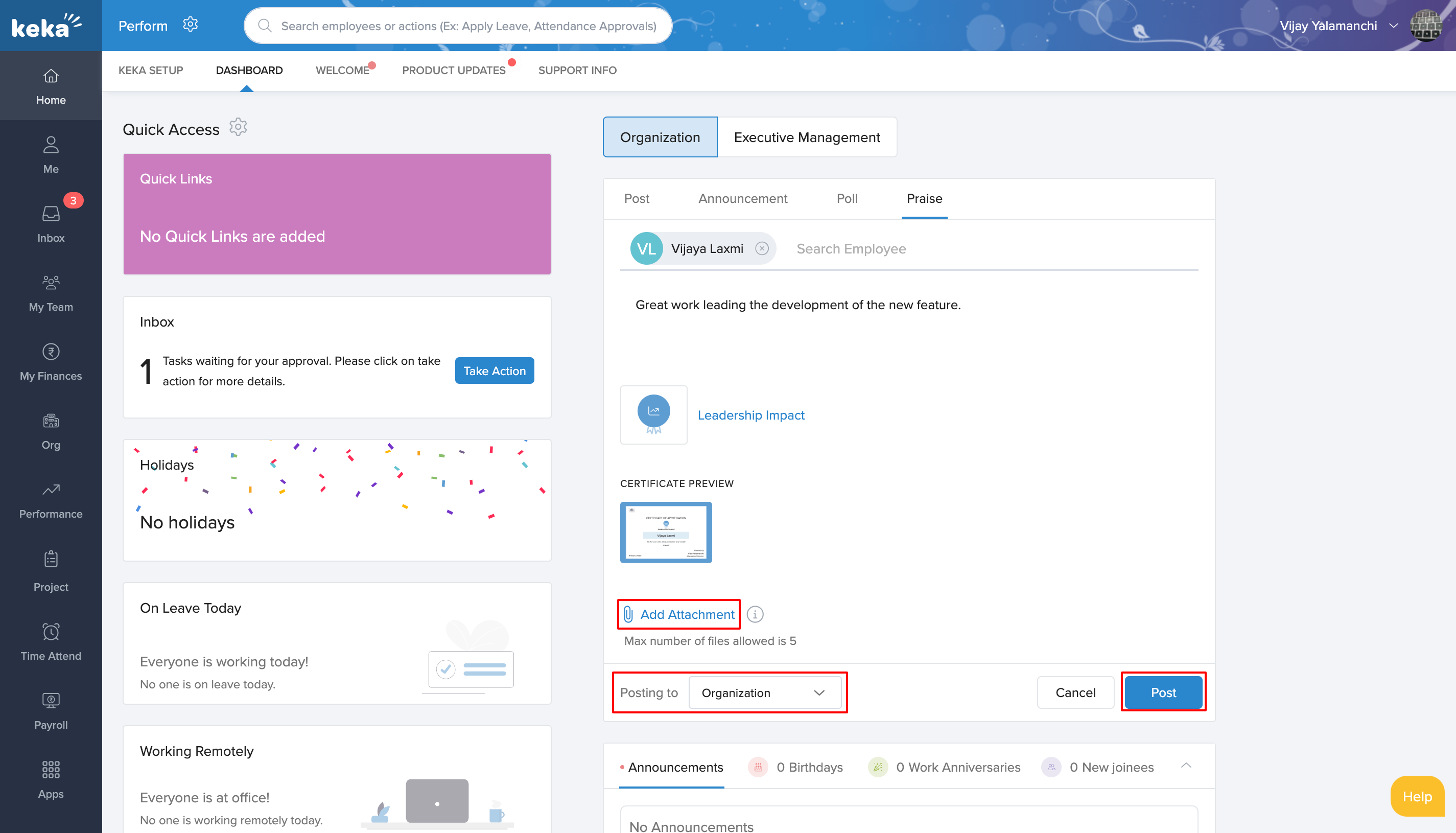Screen dimensions: 1456x833
Task: Open the Product Updates tab
Action: [x=454, y=71]
